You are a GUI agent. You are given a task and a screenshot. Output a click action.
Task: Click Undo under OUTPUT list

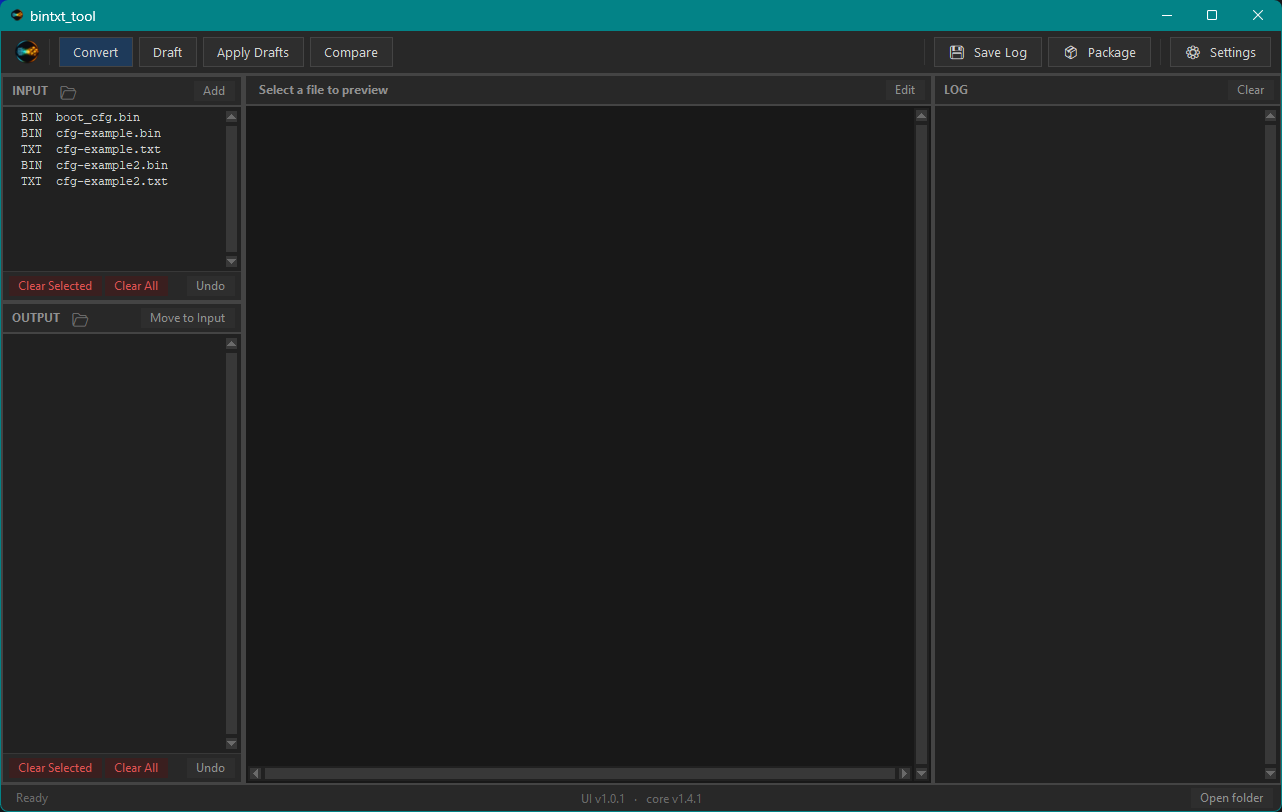(210, 768)
